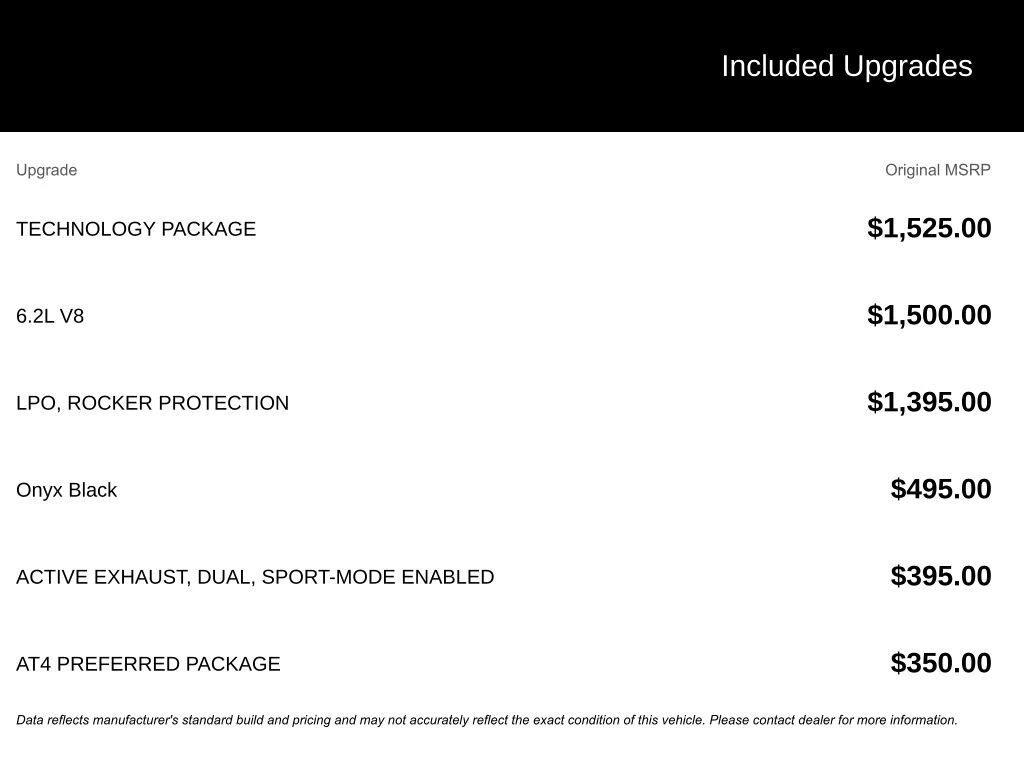Click the $1,525.00 price
Viewport: 1024px width, 768px height.
[929, 228]
